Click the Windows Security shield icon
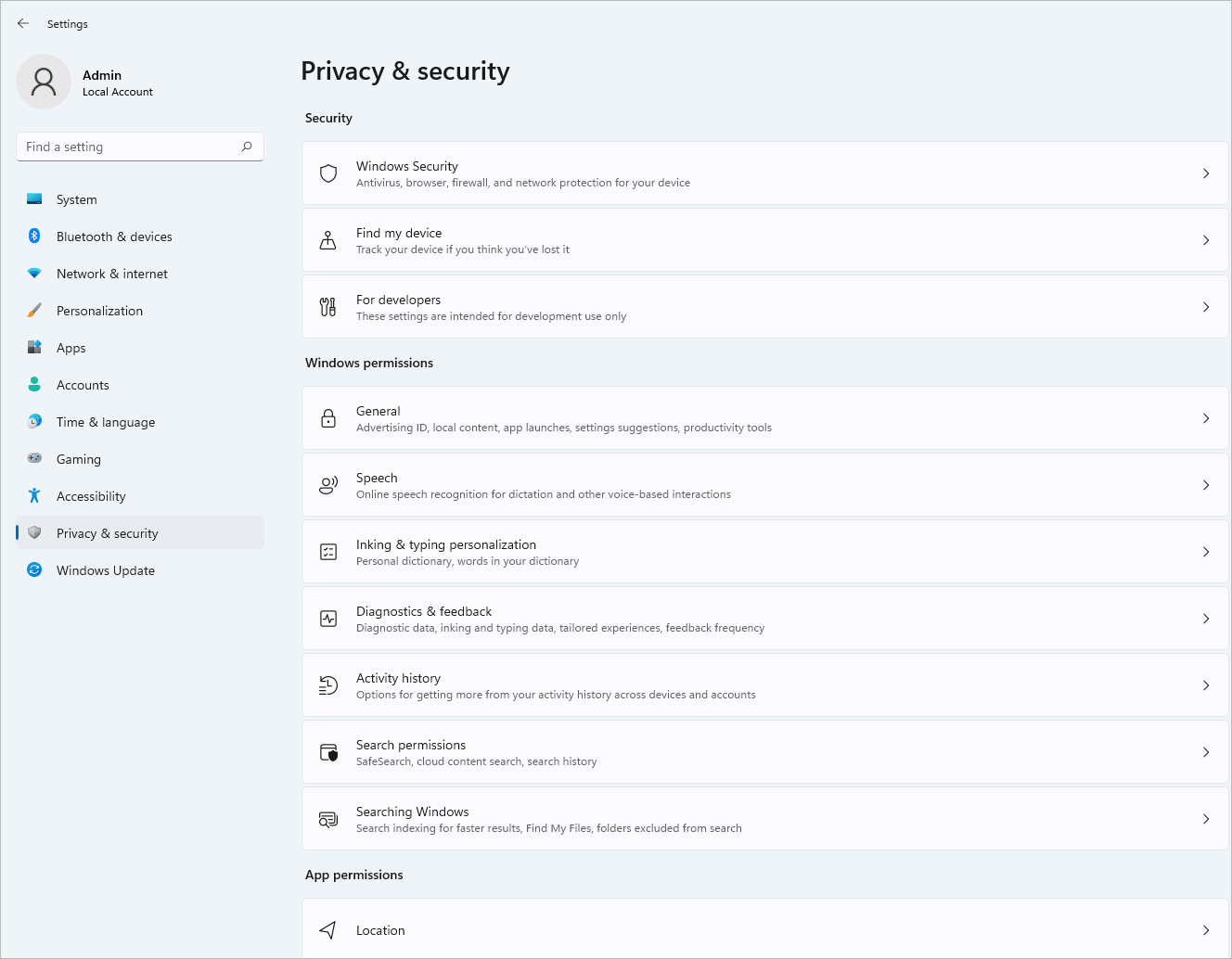The image size is (1232, 959). [328, 173]
